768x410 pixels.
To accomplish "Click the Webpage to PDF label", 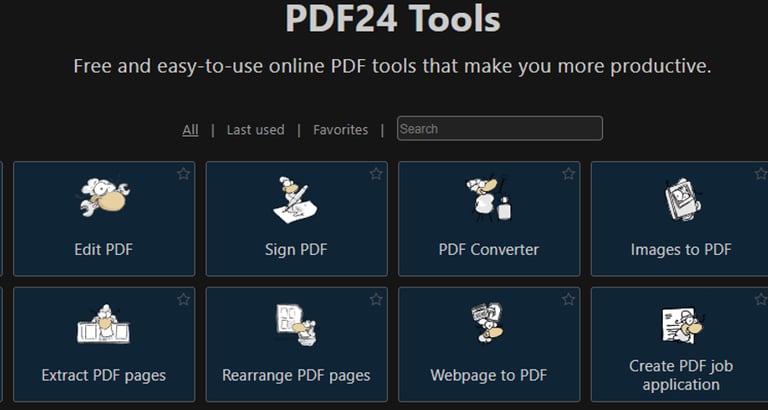I will click(x=489, y=375).
